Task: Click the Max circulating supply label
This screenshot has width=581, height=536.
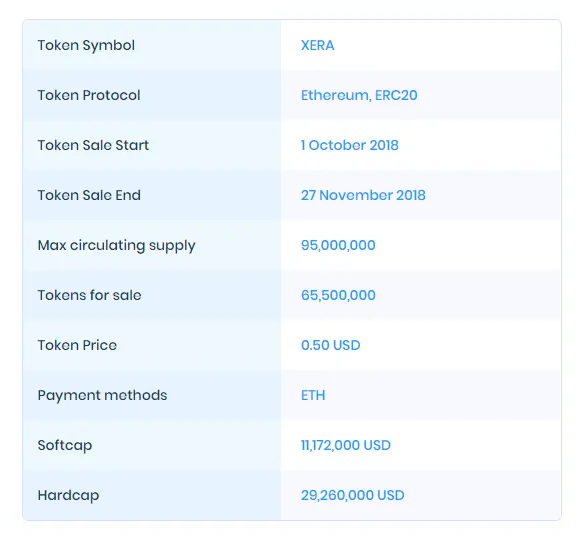Action: click(116, 246)
